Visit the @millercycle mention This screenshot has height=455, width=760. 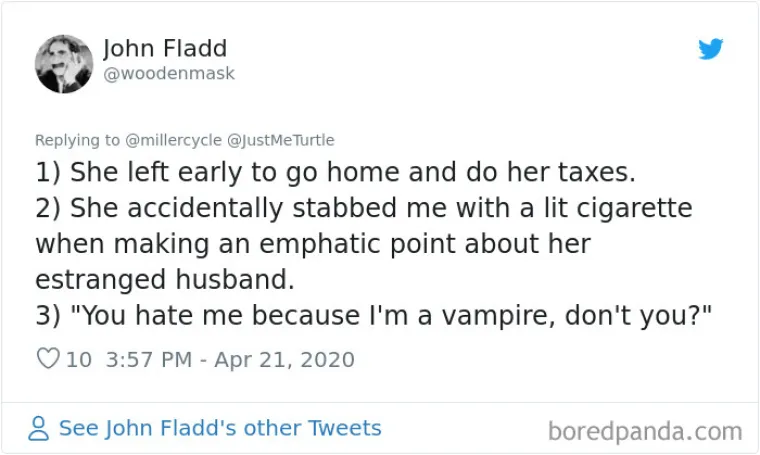coord(166,141)
